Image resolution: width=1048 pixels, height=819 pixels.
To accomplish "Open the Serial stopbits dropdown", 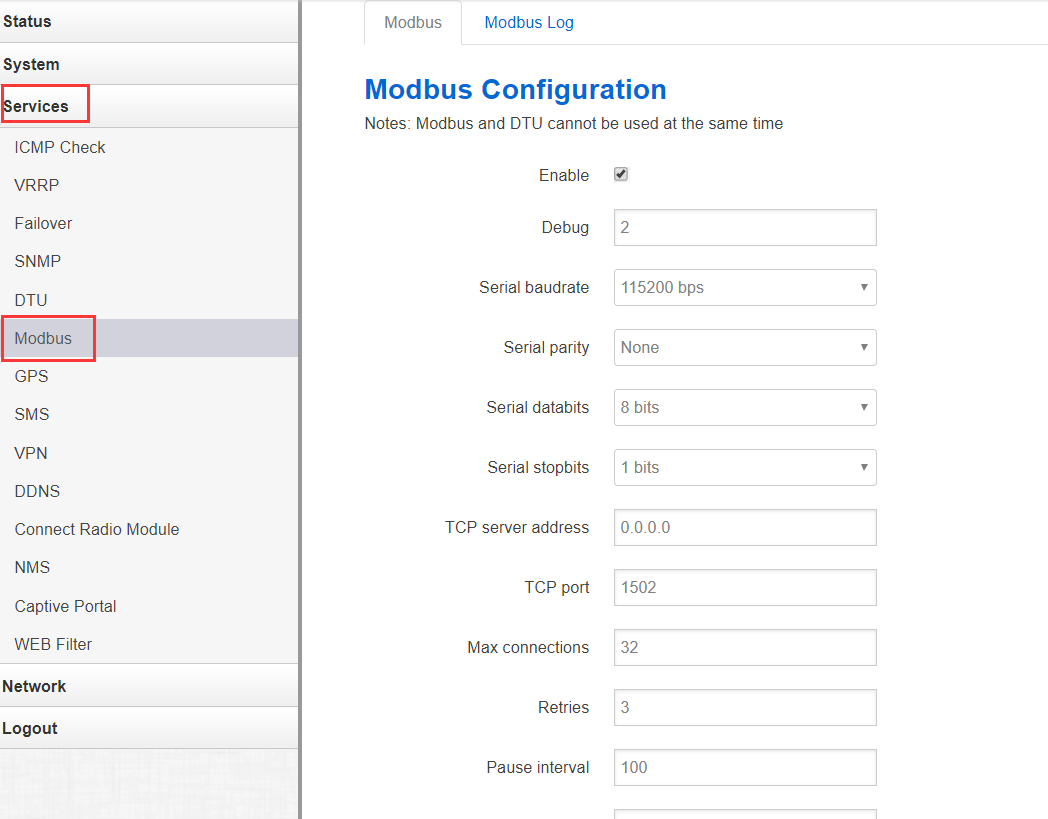I will 745,467.
